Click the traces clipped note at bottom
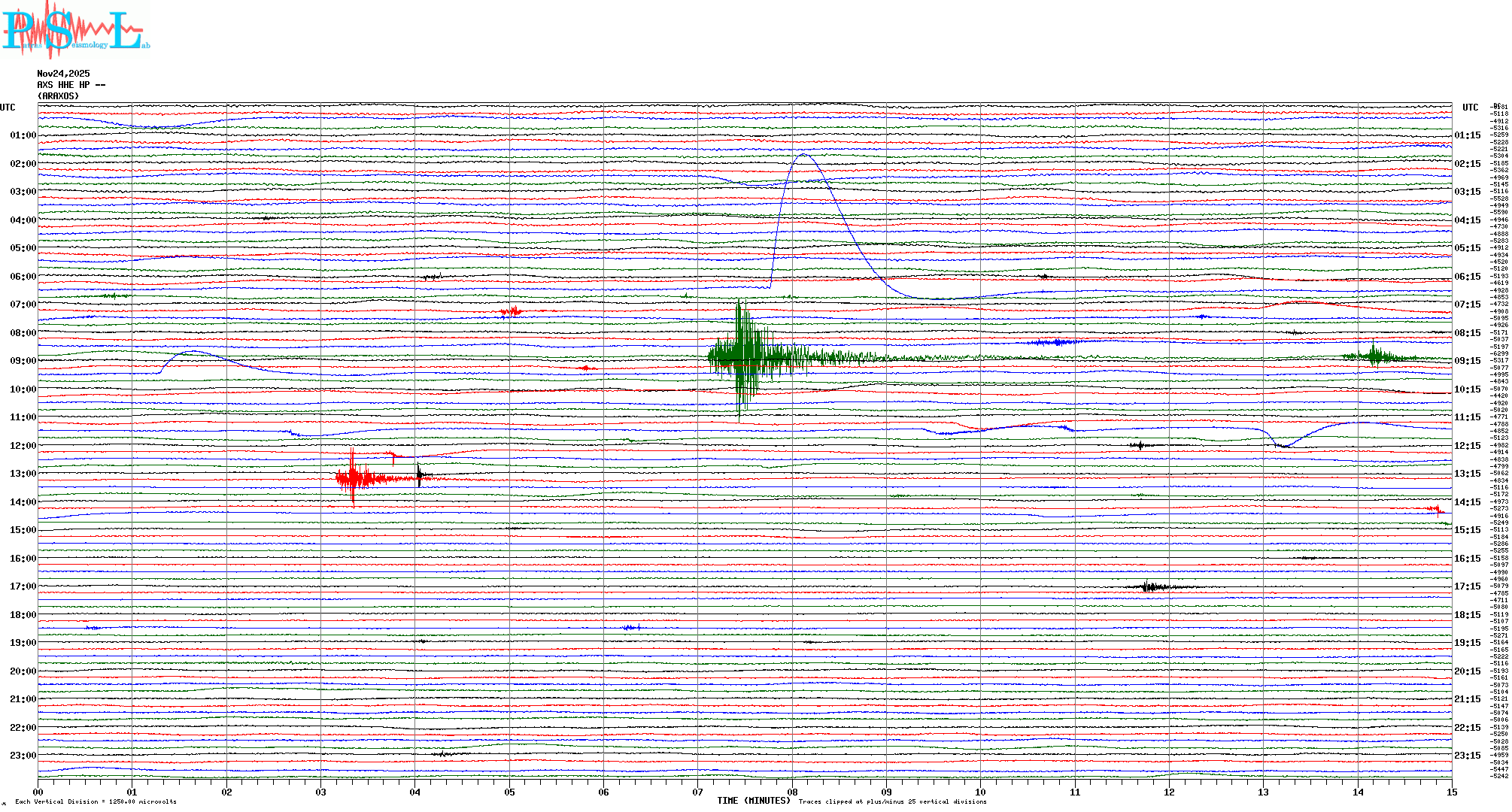Screen dimensions: 1512x812 point(892,801)
